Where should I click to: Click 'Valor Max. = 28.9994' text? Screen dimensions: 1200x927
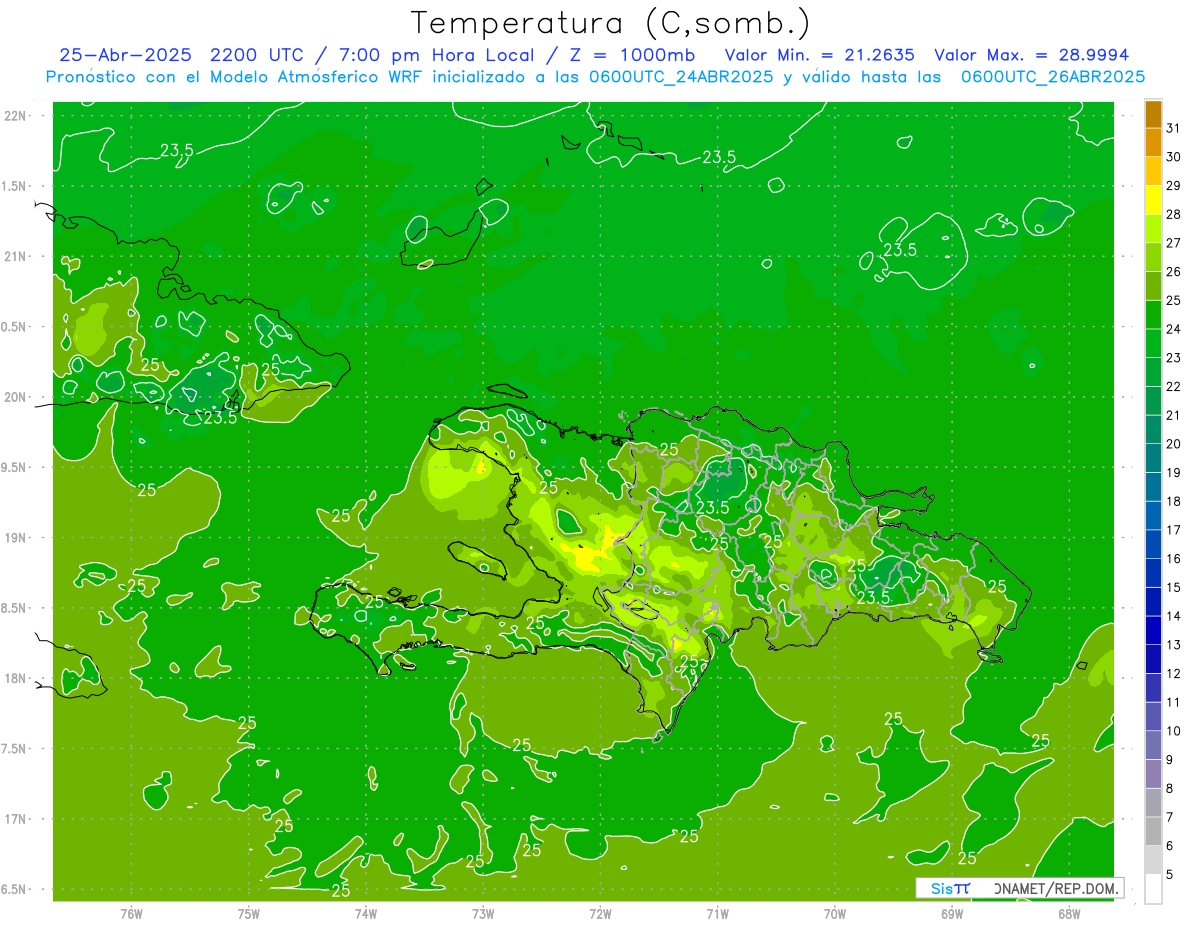[1031, 55]
